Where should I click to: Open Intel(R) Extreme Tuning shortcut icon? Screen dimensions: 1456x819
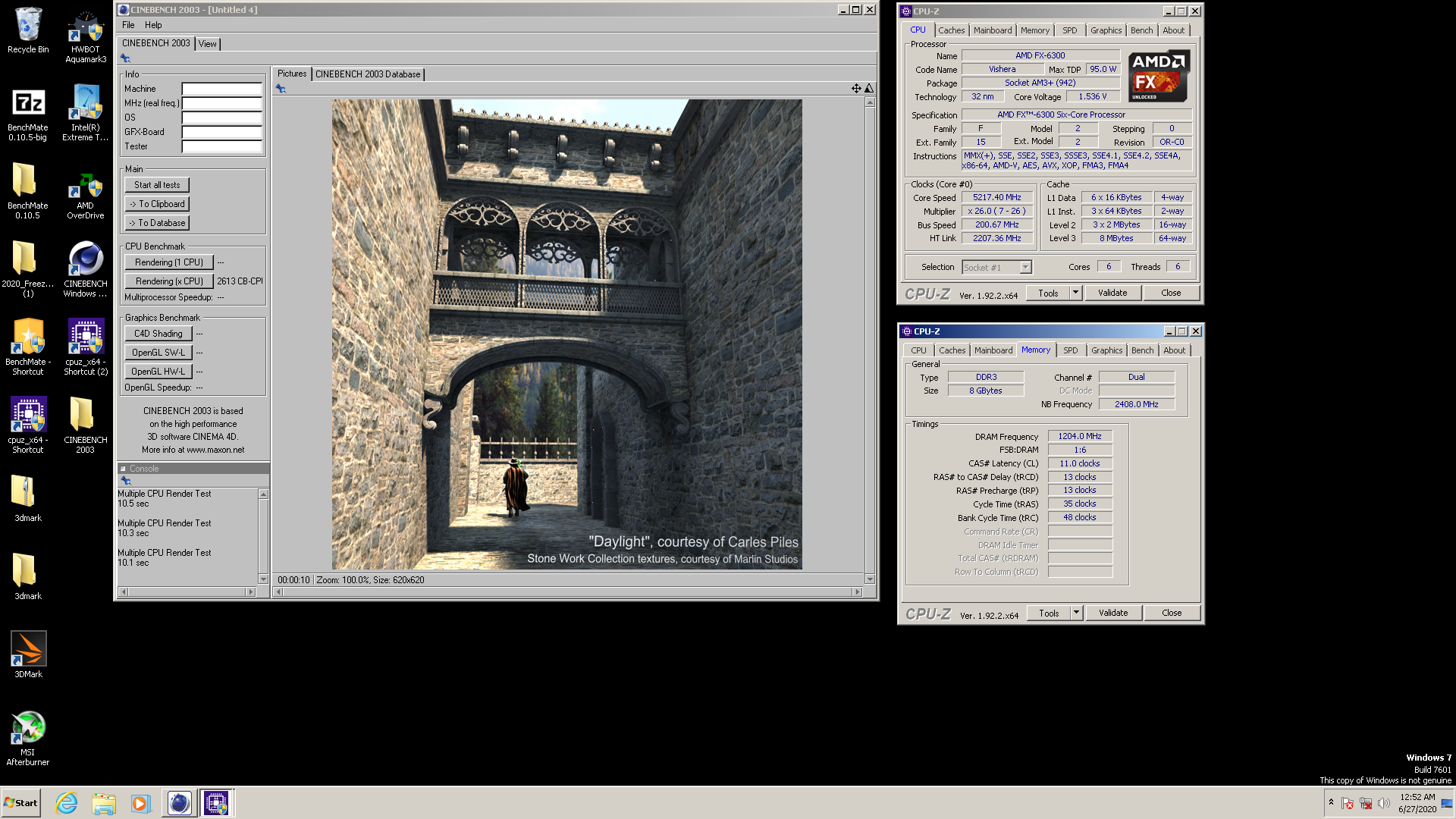click(86, 113)
